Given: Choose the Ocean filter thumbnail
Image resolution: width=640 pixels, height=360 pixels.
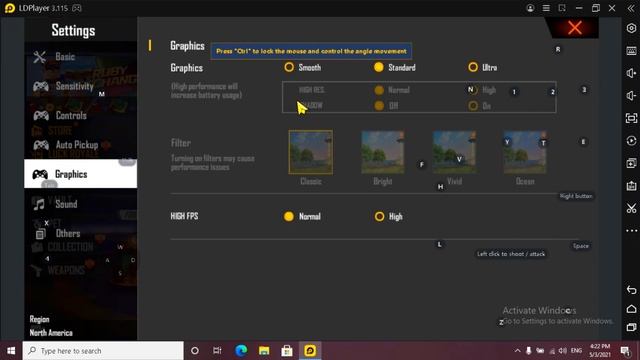Looking at the screenshot, I should pyautogui.click(x=525, y=152).
